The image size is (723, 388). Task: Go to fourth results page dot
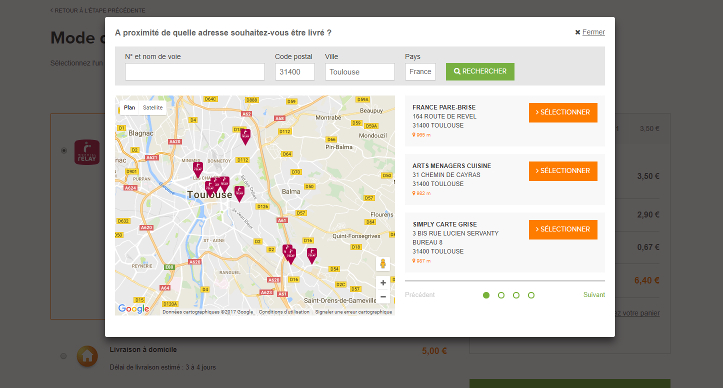tap(531, 295)
